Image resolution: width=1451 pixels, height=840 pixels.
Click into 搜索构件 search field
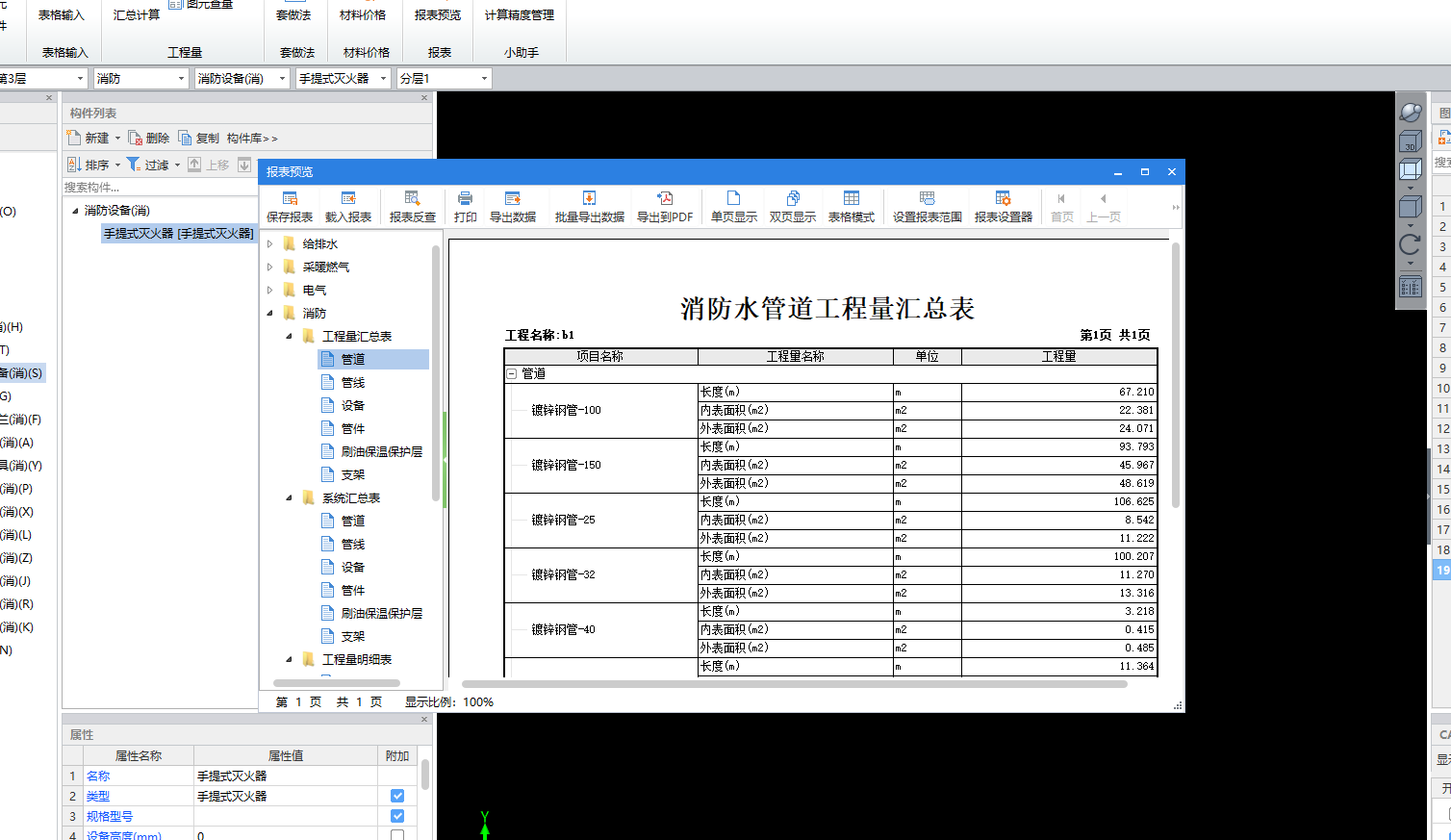(x=160, y=188)
